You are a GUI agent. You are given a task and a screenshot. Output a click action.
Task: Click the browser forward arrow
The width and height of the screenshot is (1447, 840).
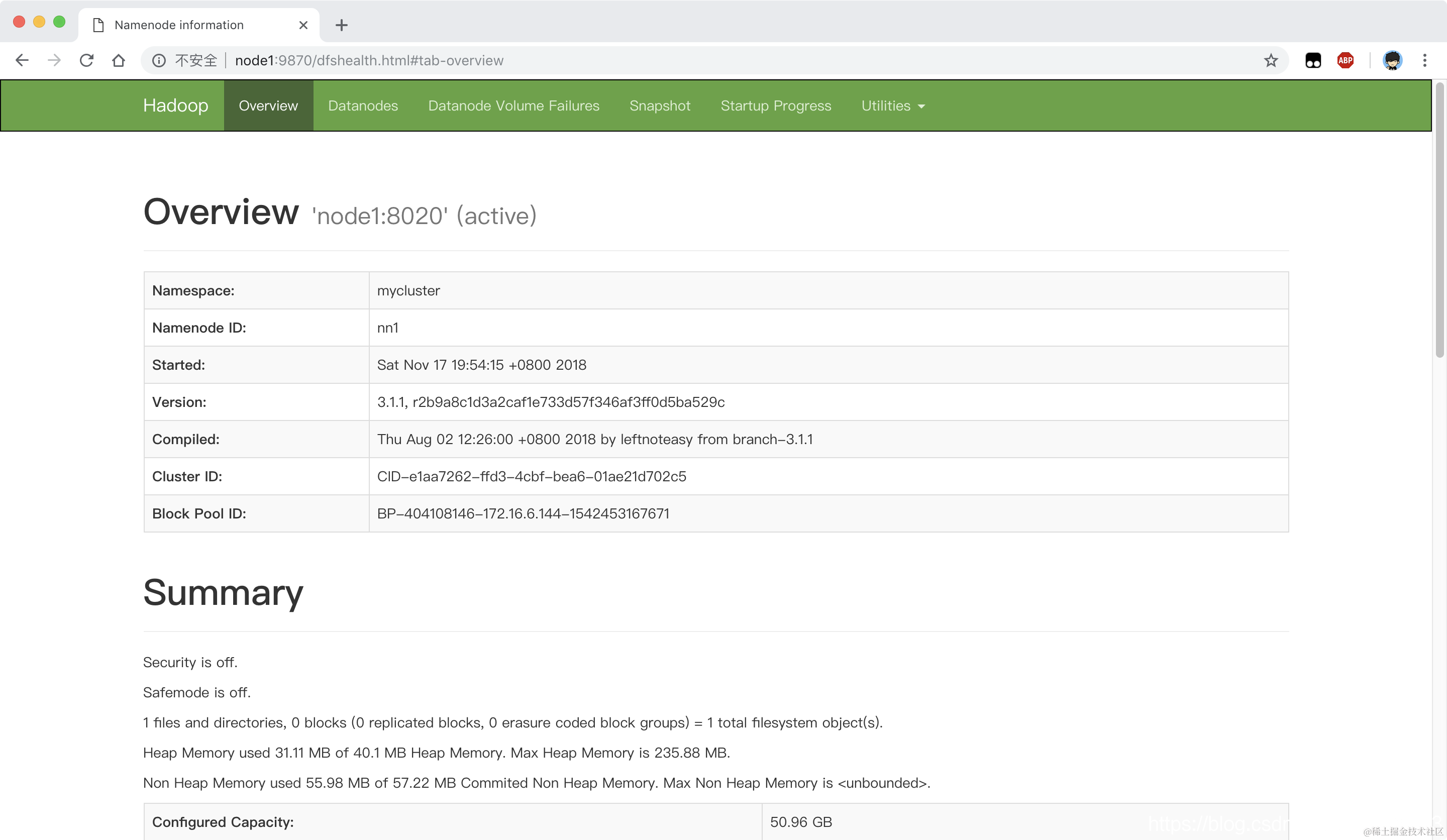click(x=54, y=60)
